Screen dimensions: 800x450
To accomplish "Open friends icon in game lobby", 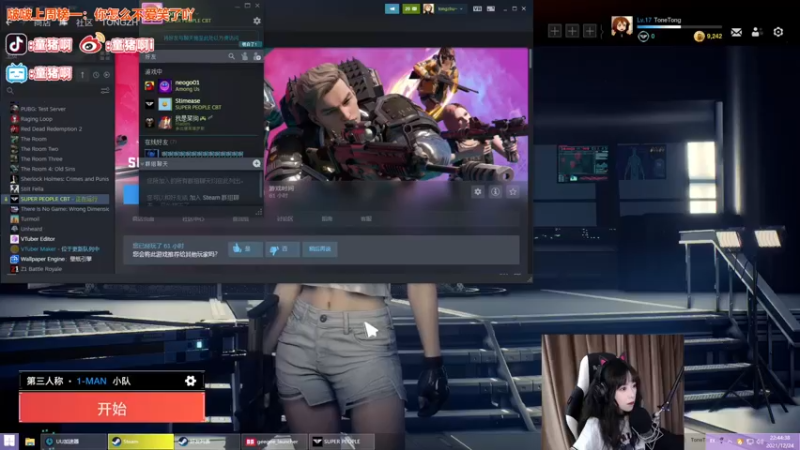I will (757, 33).
